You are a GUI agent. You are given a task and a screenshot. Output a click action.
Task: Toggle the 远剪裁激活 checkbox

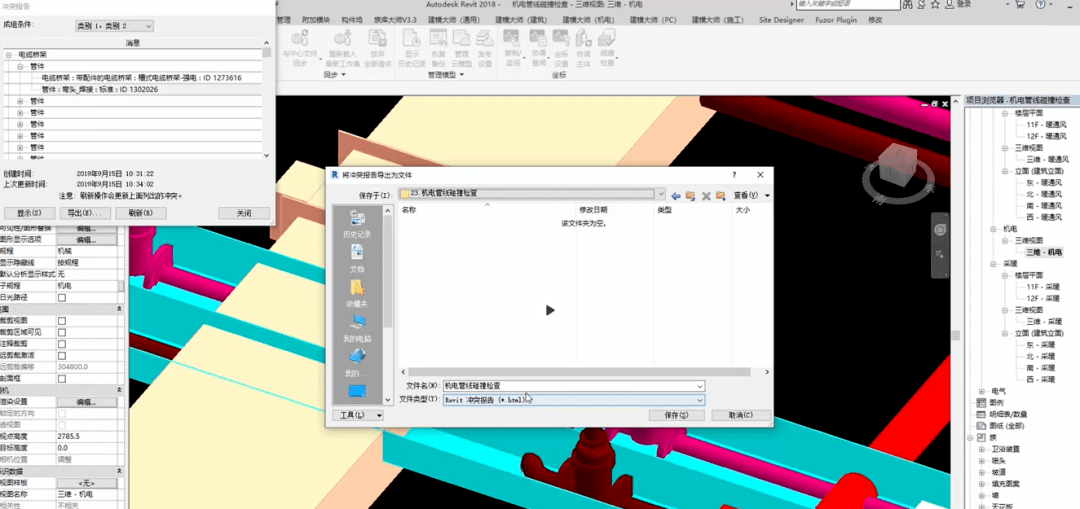point(62,355)
